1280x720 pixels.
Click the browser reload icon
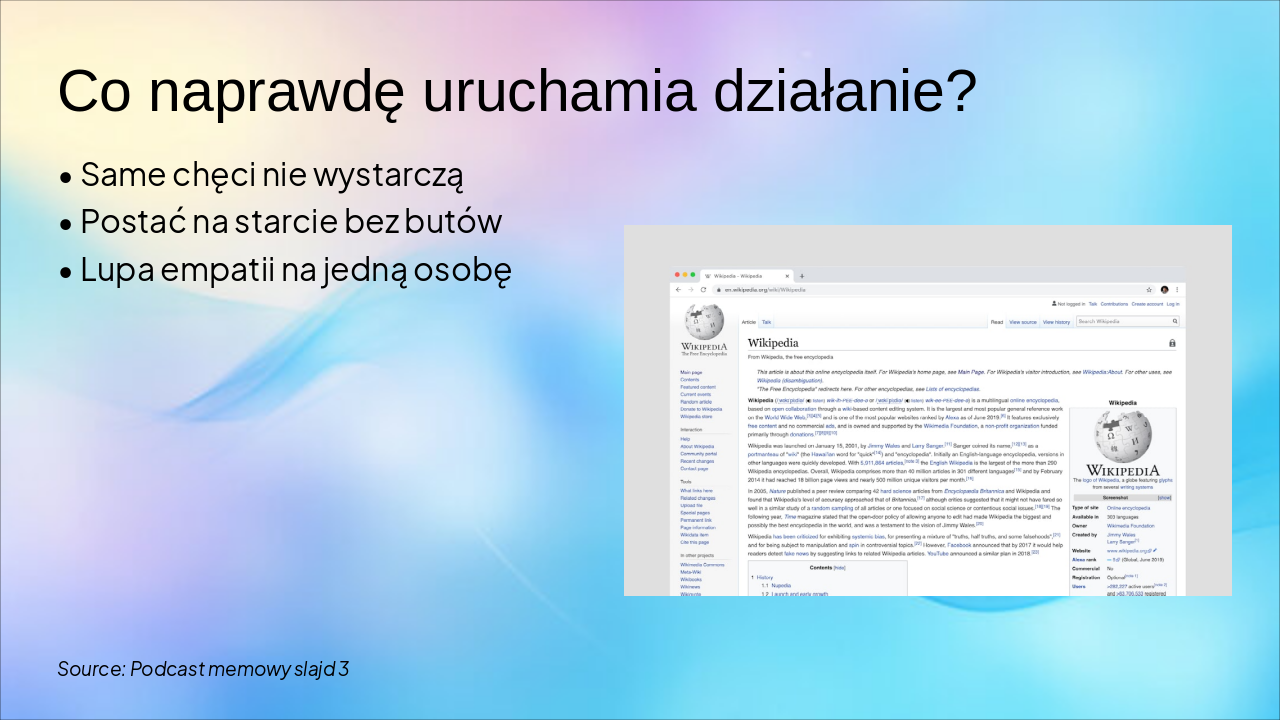pyautogui.click(x=702, y=288)
